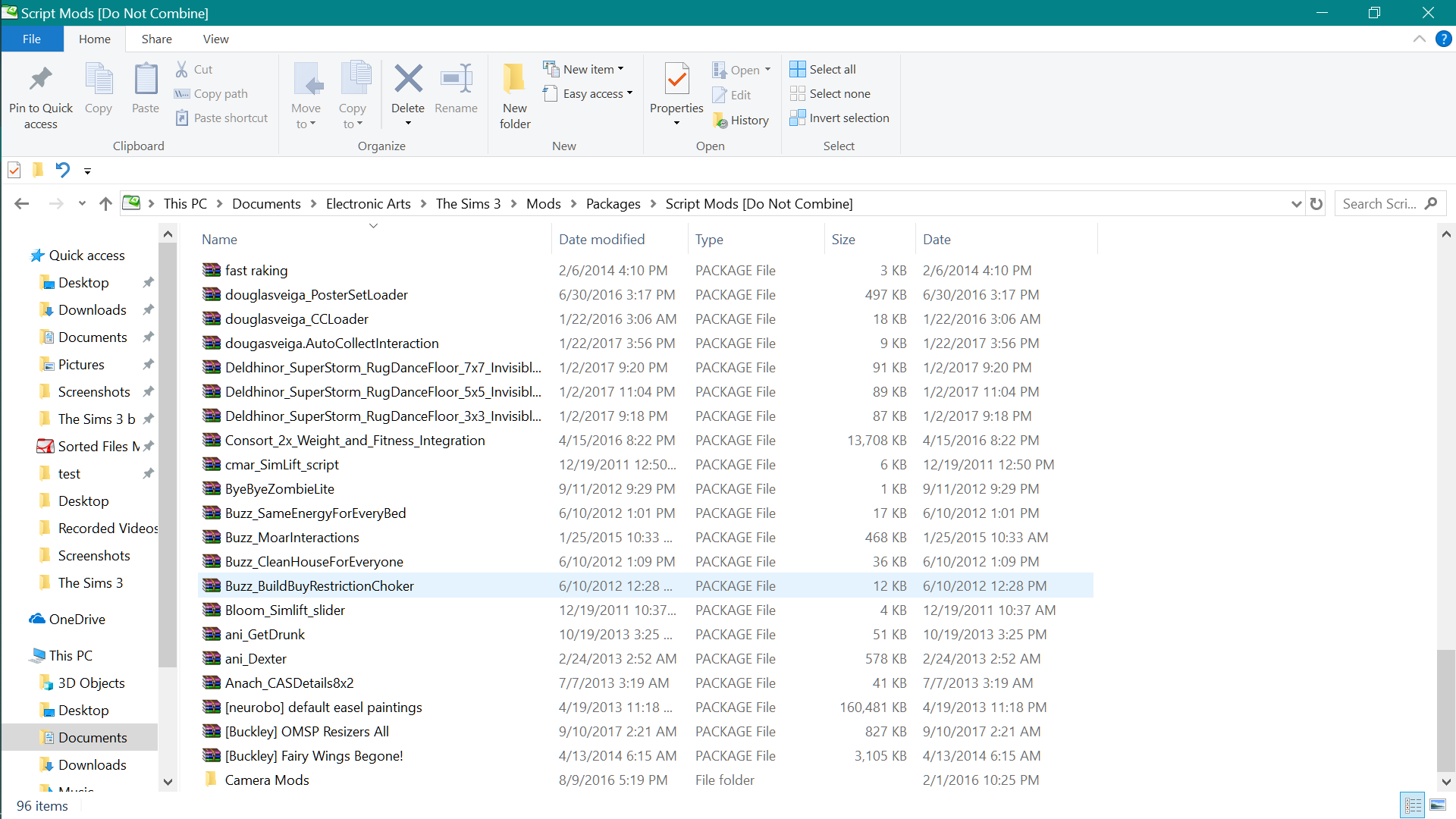
Task: Select the Camera Mods folder
Action: (x=267, y=780)
